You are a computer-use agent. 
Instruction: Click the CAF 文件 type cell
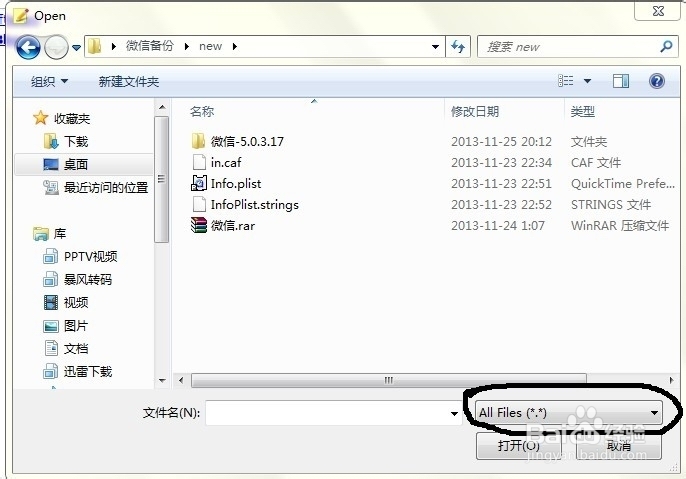[596, 163]
